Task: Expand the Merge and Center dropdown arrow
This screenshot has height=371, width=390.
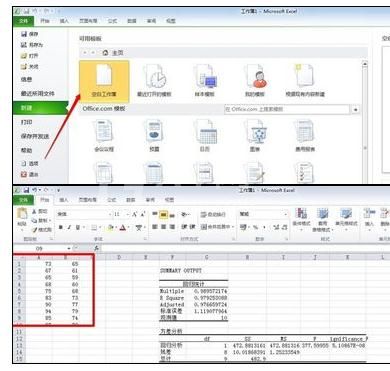Action: point(233,227)
